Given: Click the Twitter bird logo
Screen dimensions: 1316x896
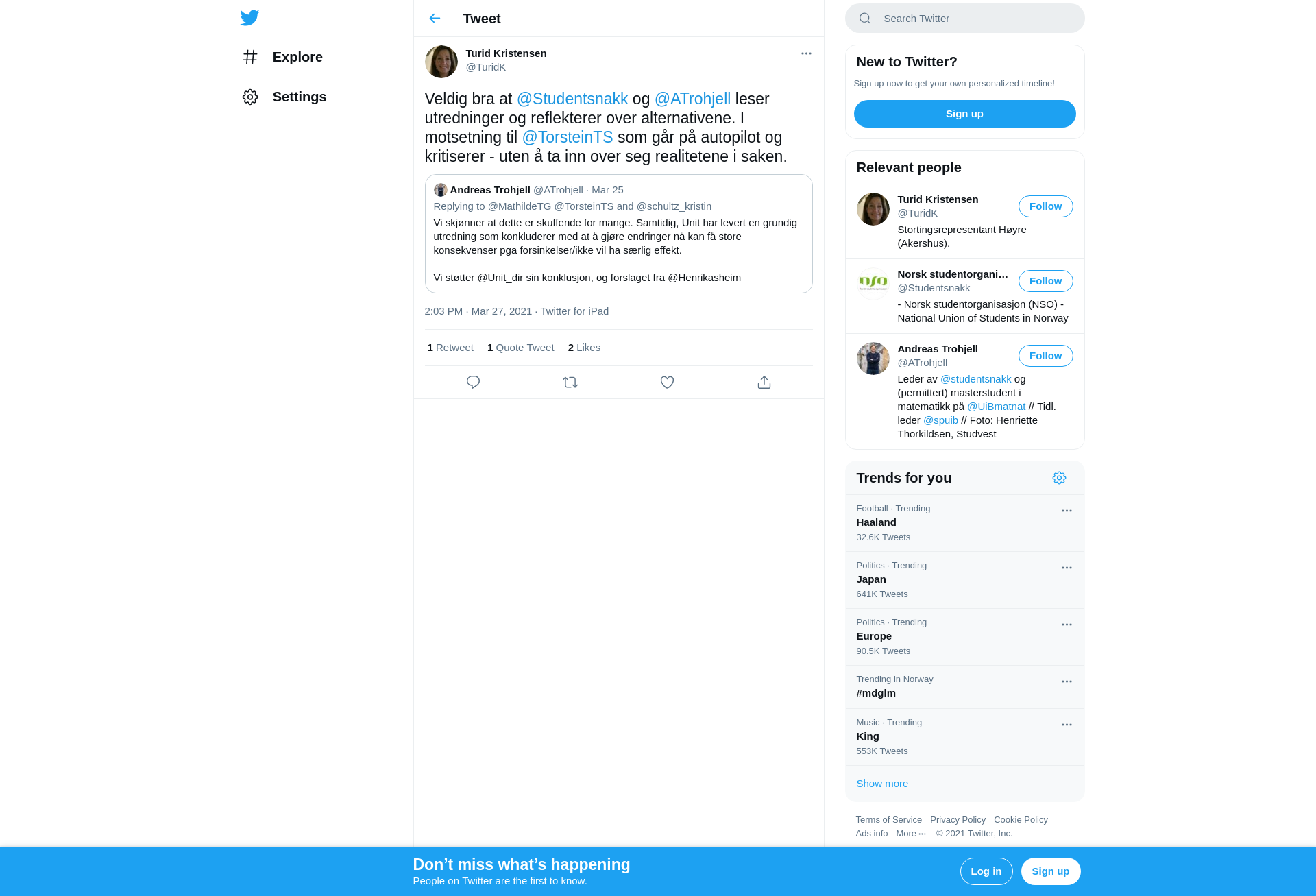Looking at the screenshot, I should [x=249, y=18].
